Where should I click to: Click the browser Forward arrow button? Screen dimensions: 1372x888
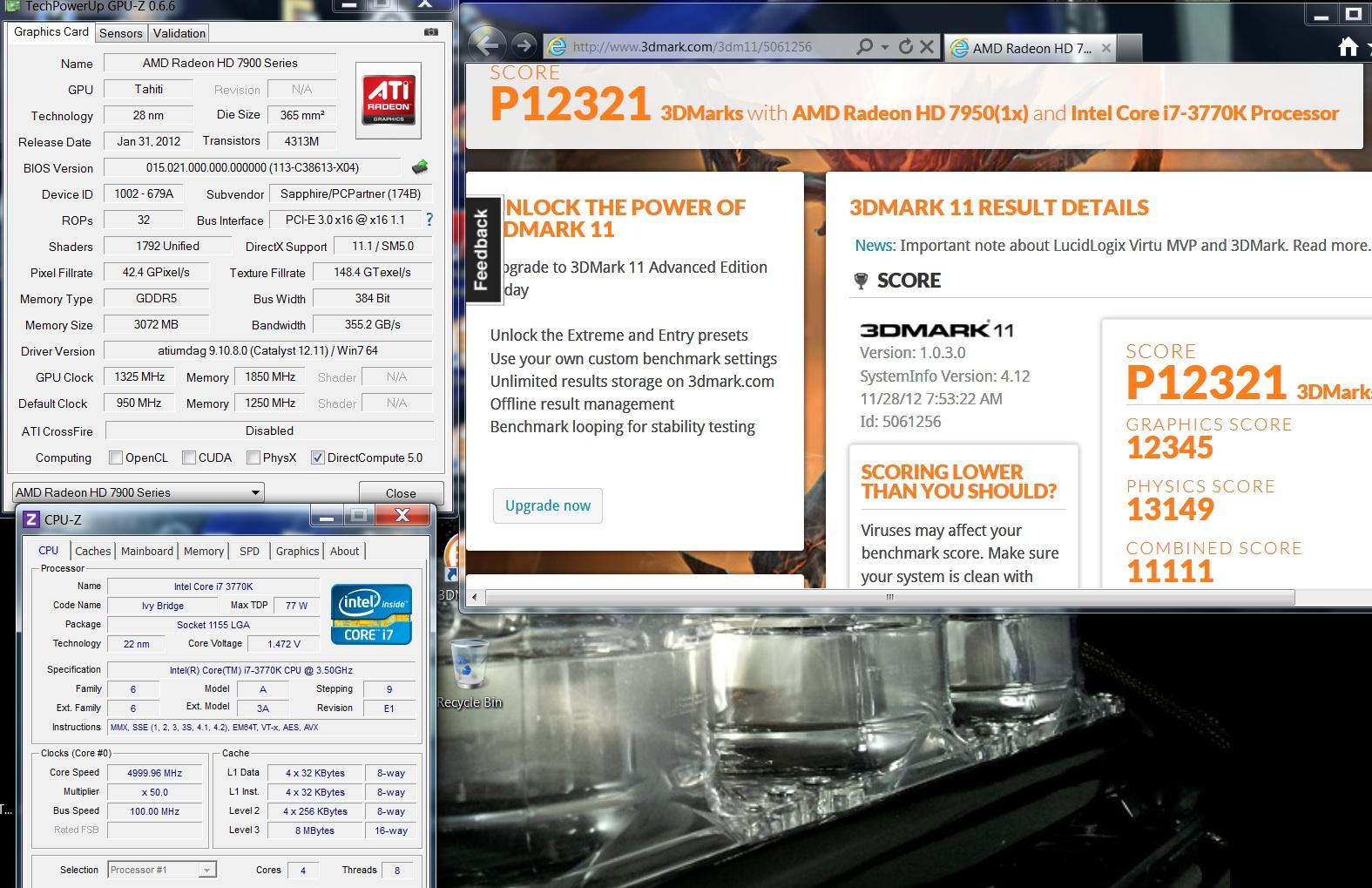pyautogui.click(x=524, y=46)
